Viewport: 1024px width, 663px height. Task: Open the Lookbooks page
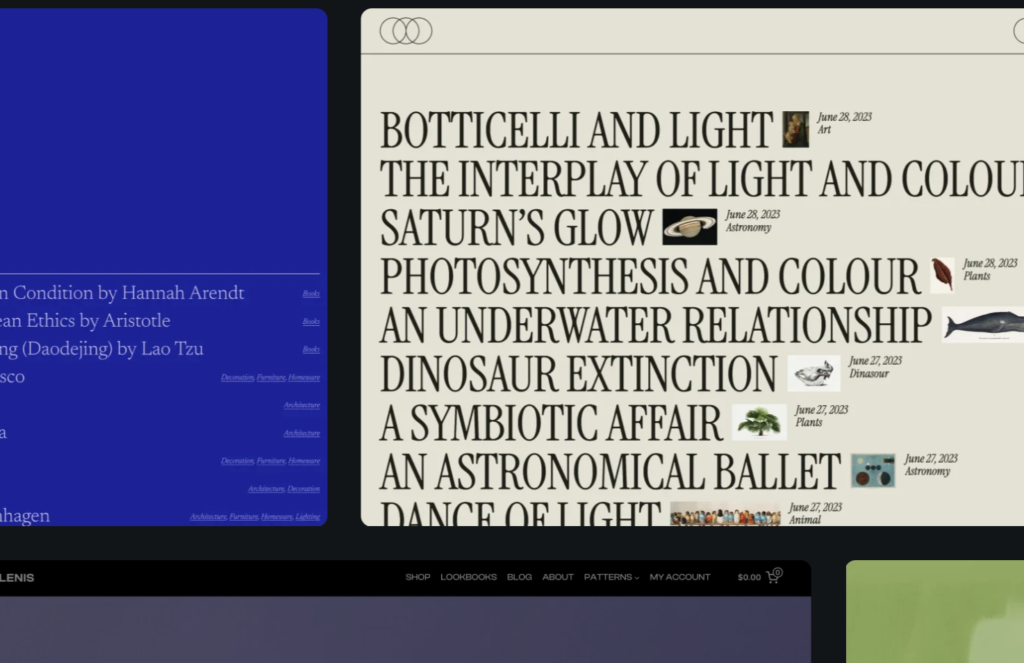tap(468, 577)
